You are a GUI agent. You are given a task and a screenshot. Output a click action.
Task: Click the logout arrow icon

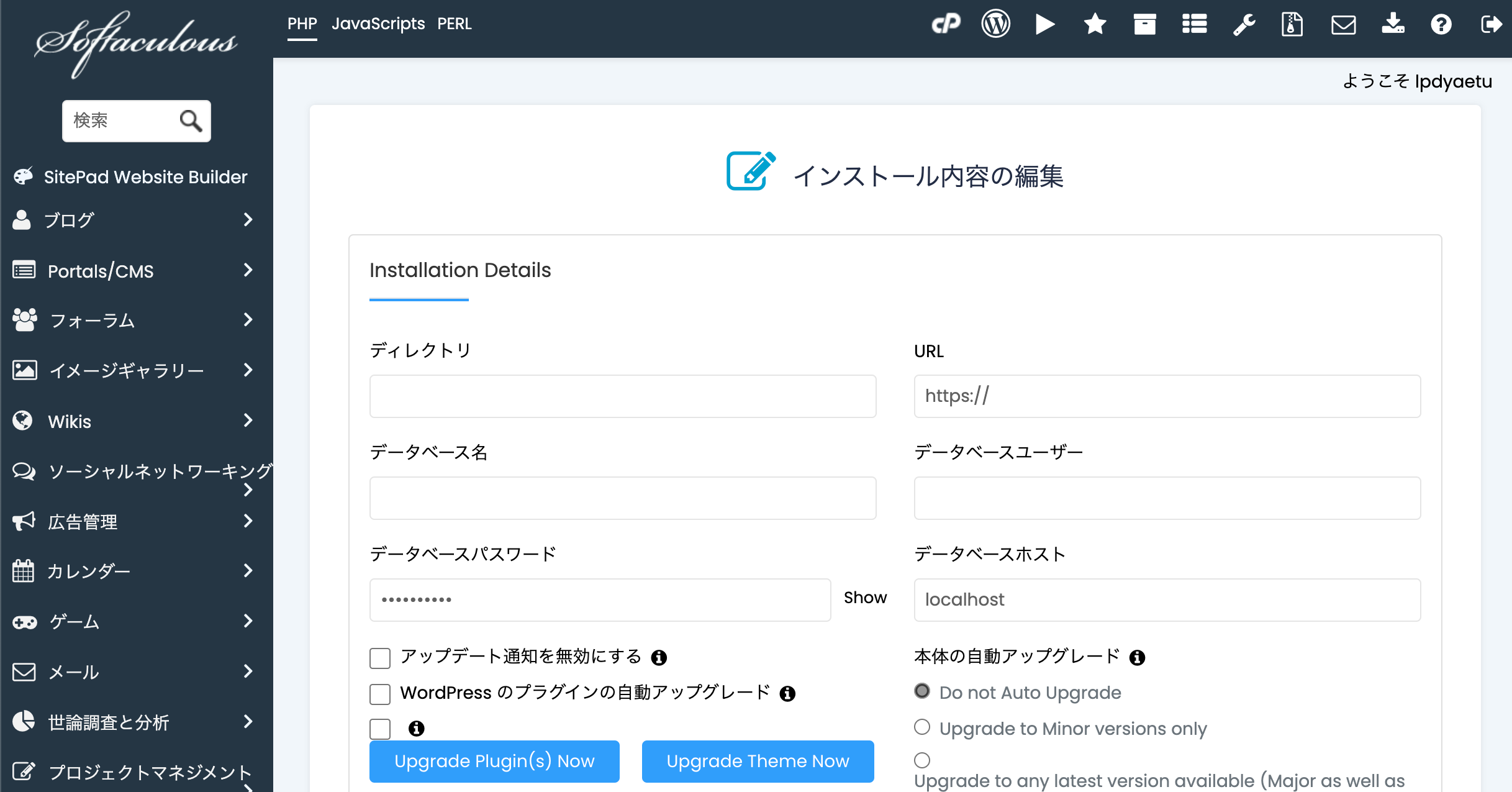1491,24
